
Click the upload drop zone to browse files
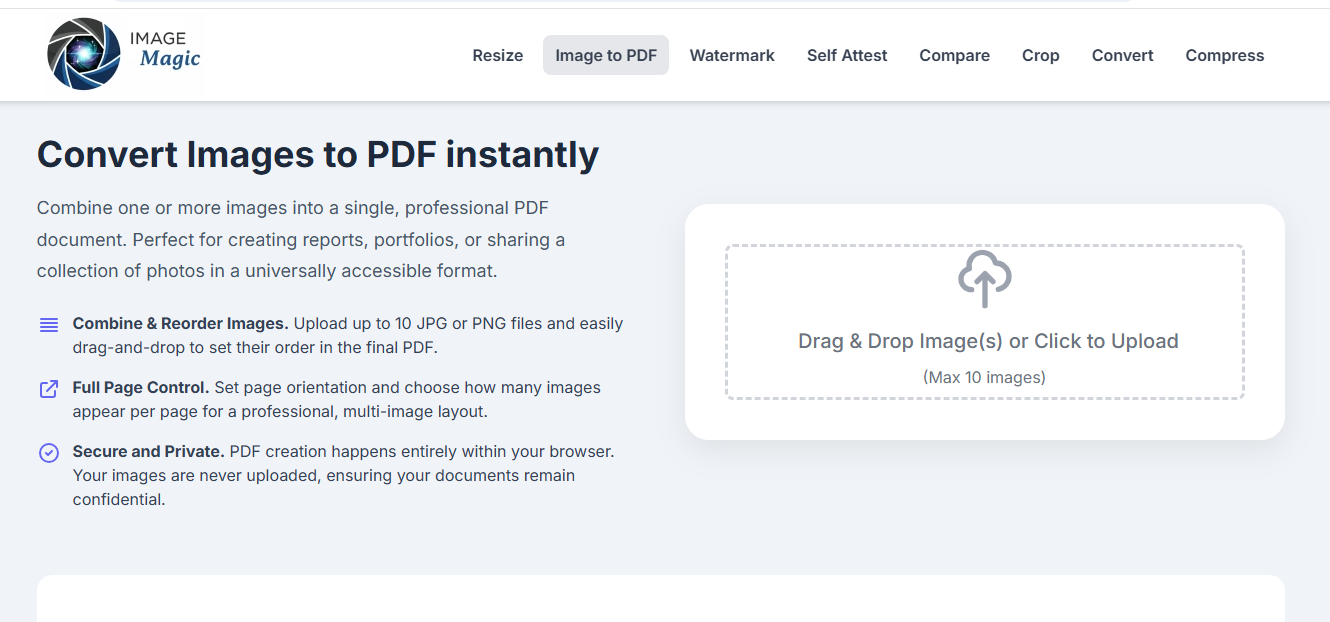point(984,320)
